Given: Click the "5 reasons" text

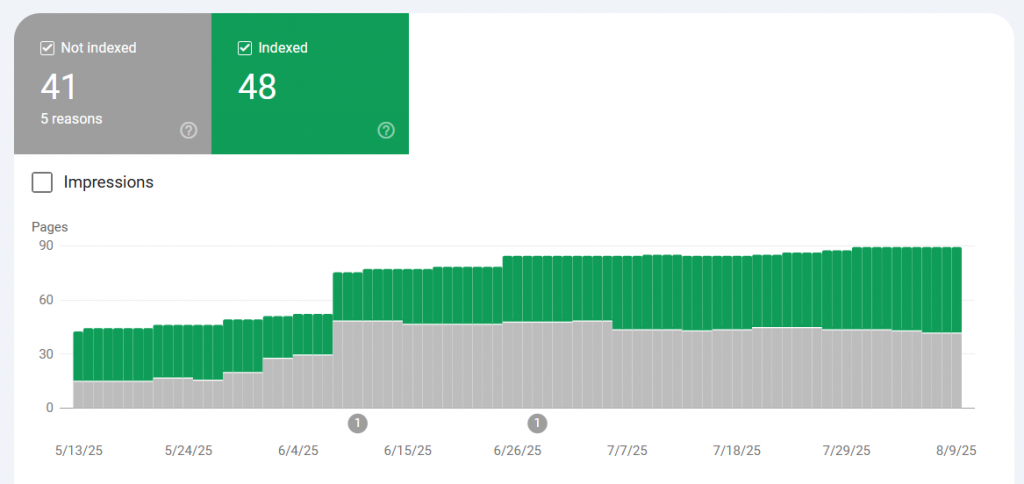Looking at the screenshot, I should (71, 119).
